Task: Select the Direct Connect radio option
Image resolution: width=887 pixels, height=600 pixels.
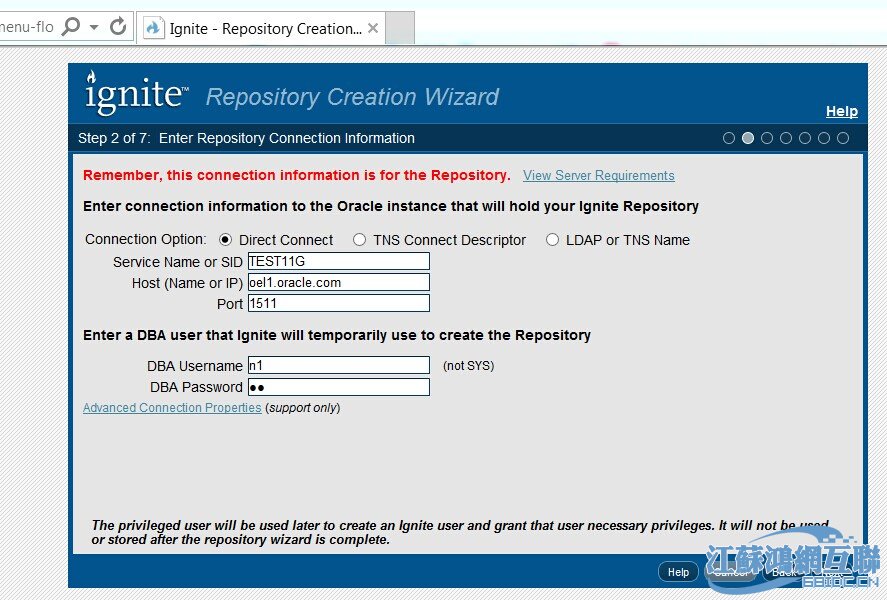Action: pyautogui.click(x=225, y=240)
